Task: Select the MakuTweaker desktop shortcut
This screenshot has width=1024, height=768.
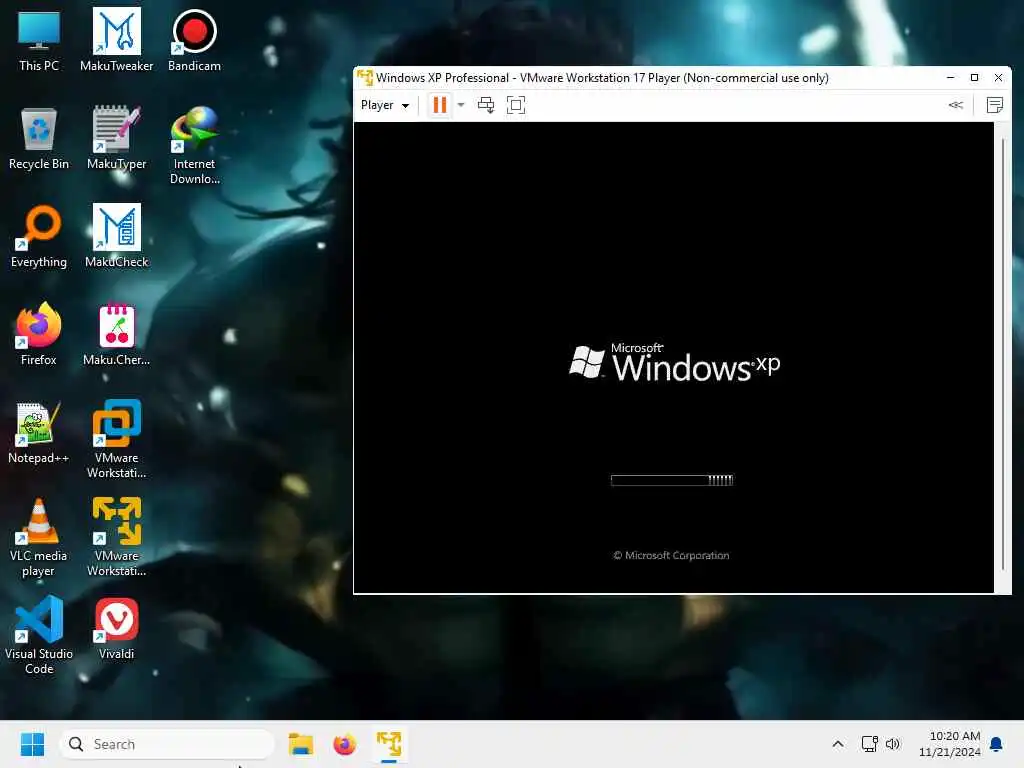Action: click(x=116, y=40)
